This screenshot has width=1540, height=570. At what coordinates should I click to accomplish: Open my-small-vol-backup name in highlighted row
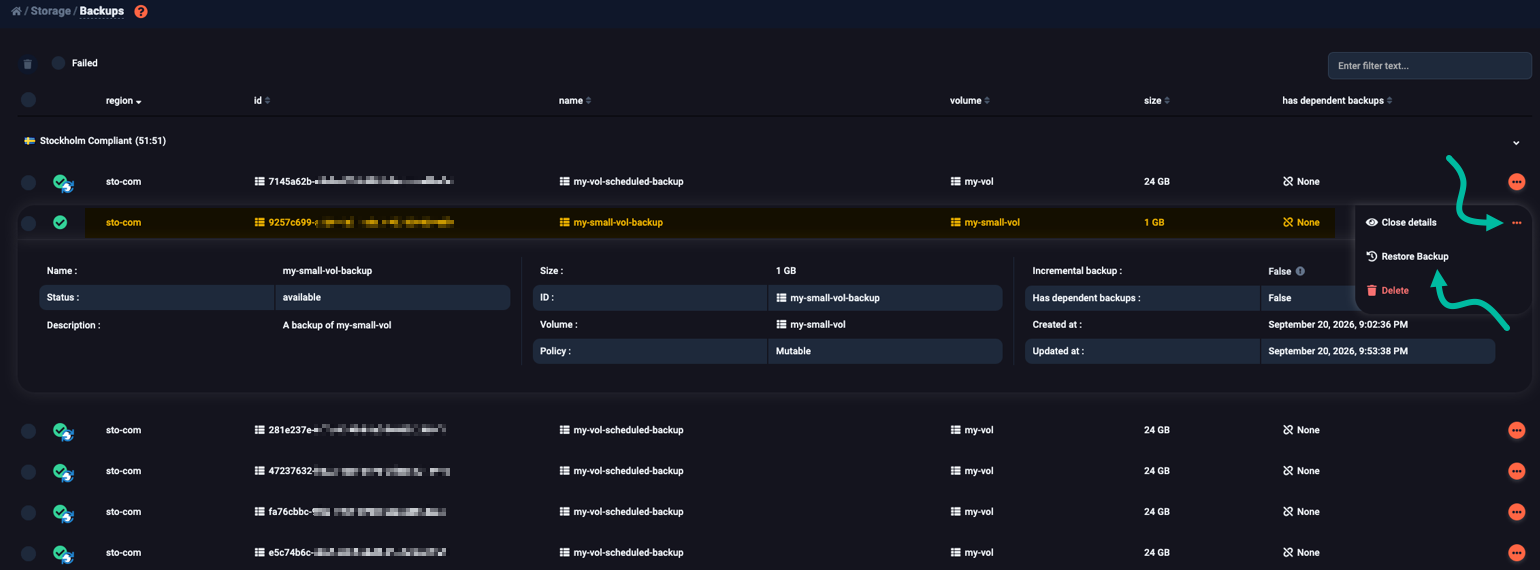coord(611,223)
